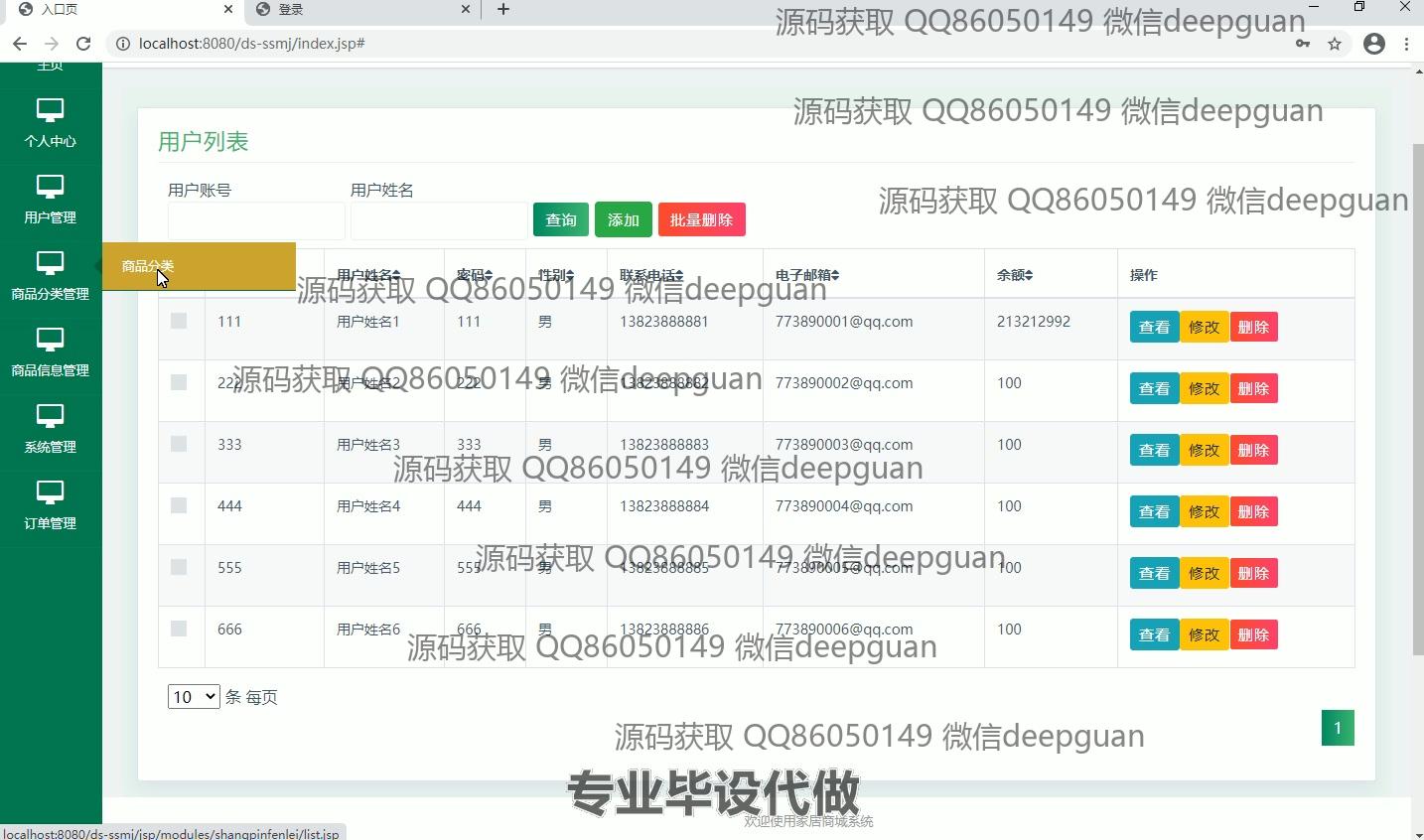The height and width of the screenshot is (840, 1424).
Task: Click 批量删除 batch delete button
Action: point(702,219)
